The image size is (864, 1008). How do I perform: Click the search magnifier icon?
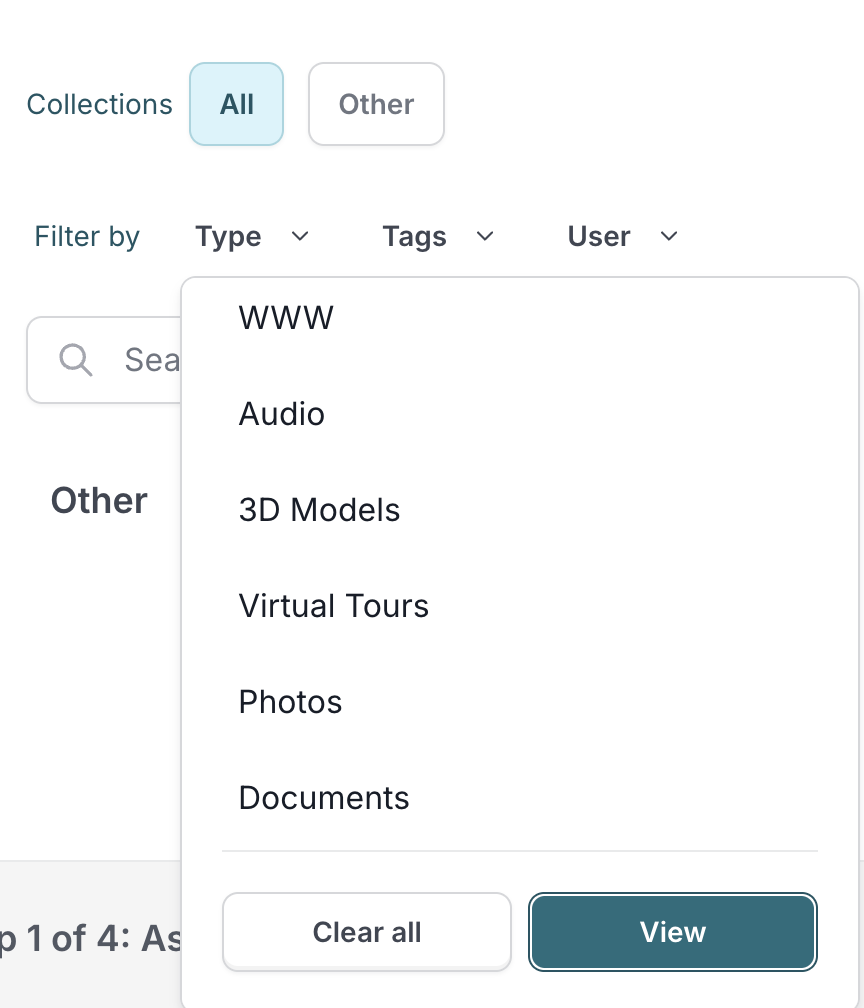(76, 359)
